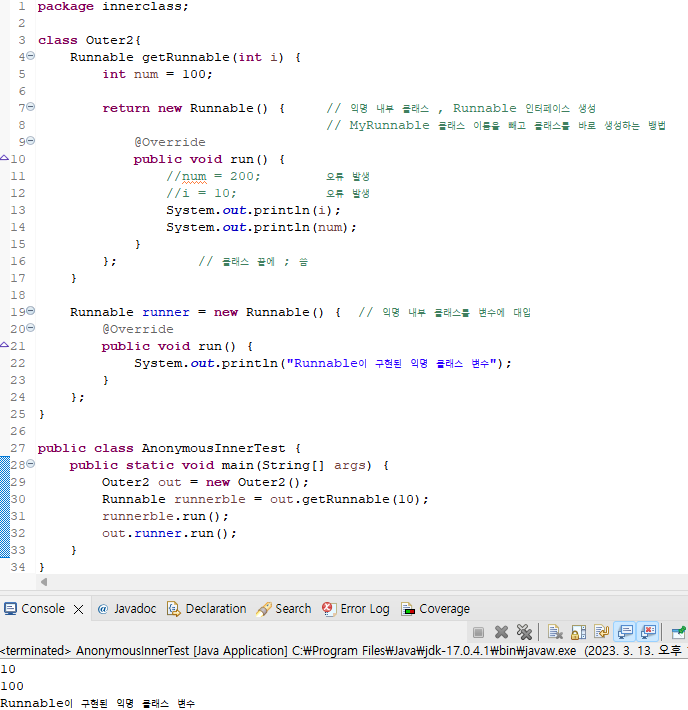Click override marker triangle at line 10

pyautogui.click(x=5, y=158)
